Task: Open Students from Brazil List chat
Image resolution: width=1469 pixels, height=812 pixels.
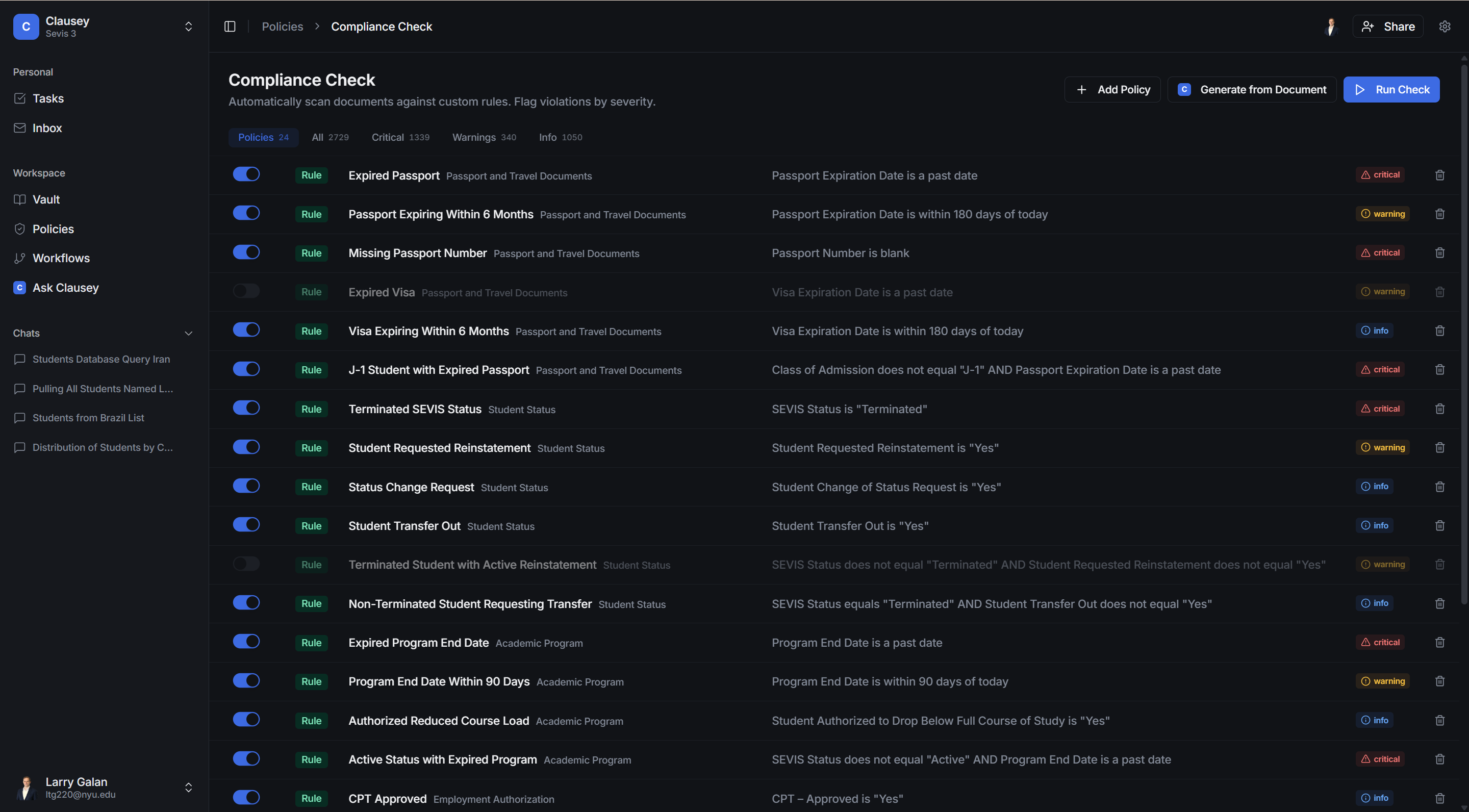Action: 88,418
